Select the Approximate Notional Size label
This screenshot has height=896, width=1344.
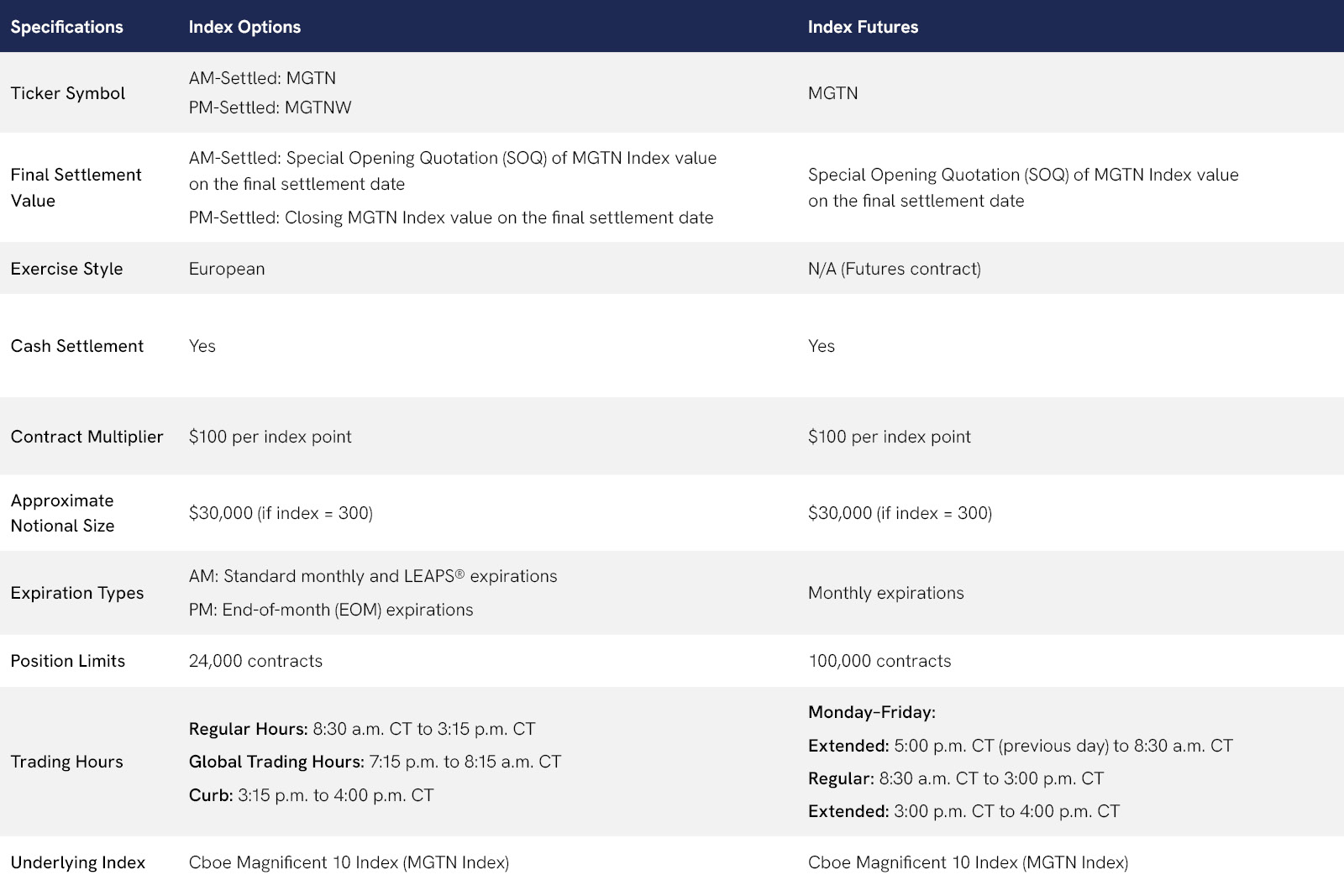[62, 513]
